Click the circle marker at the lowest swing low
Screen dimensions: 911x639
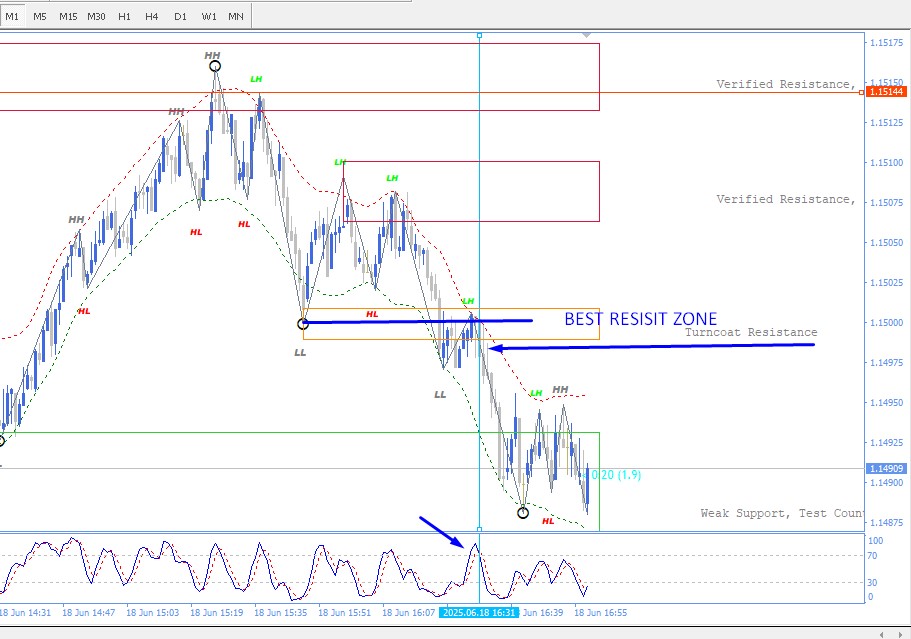click(523, 512)
